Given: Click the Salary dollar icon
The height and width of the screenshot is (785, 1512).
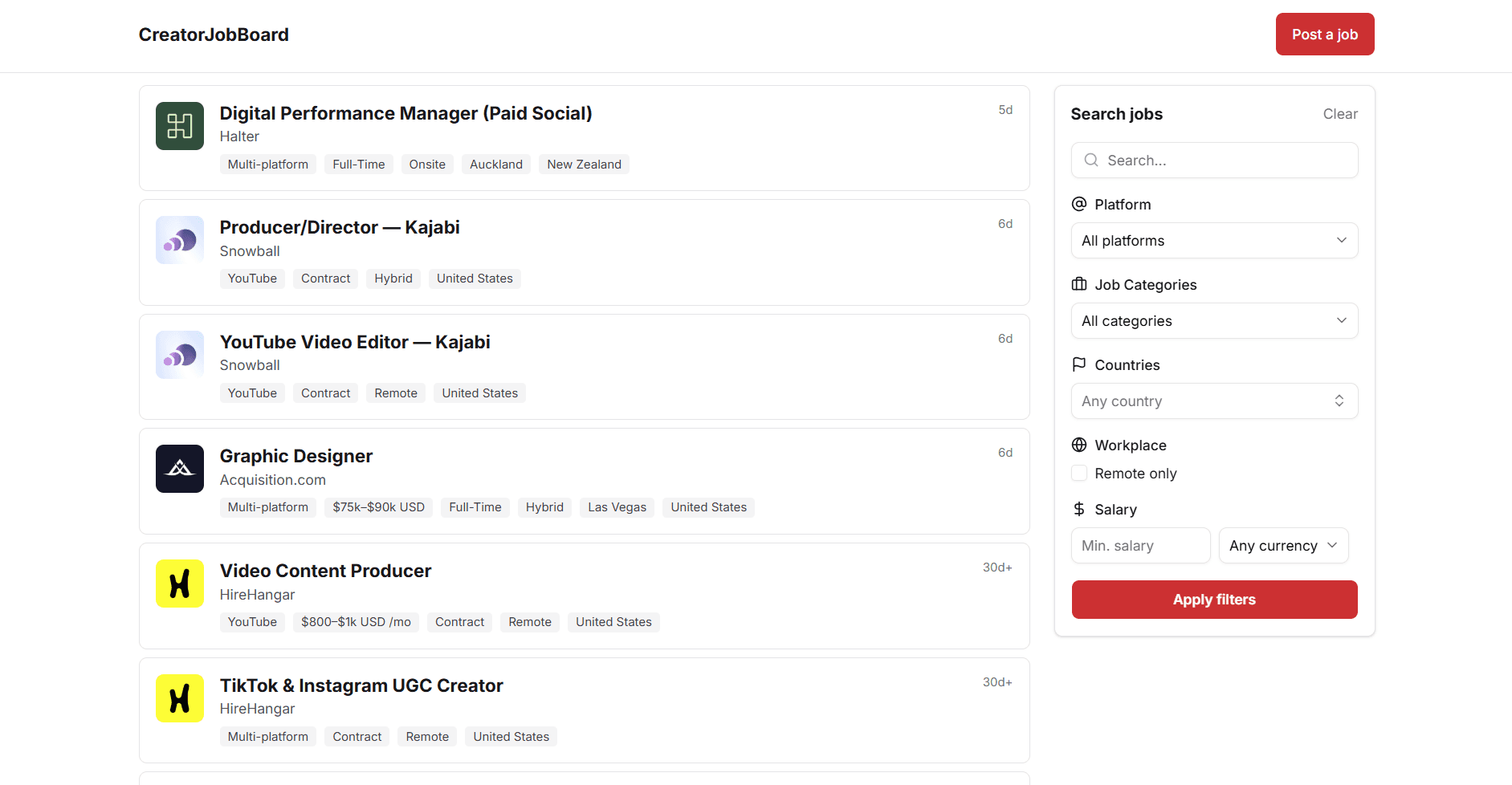Looking at the screenshot, I should (1079, 509).
